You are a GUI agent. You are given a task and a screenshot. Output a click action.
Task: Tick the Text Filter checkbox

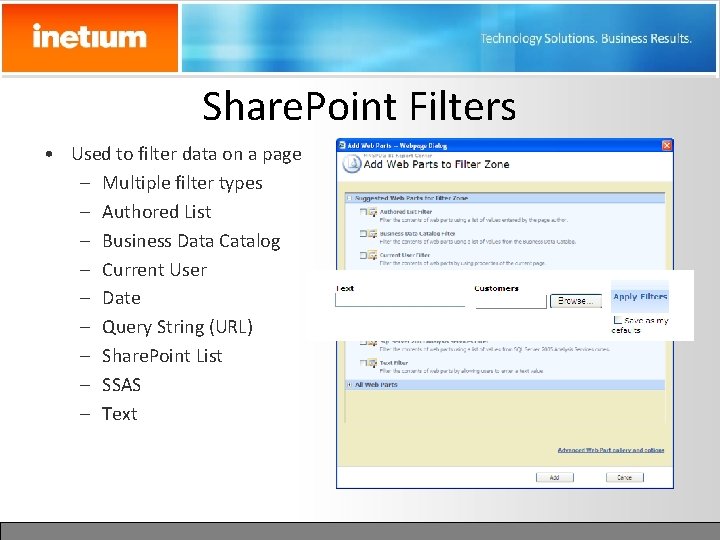(363, 363)
